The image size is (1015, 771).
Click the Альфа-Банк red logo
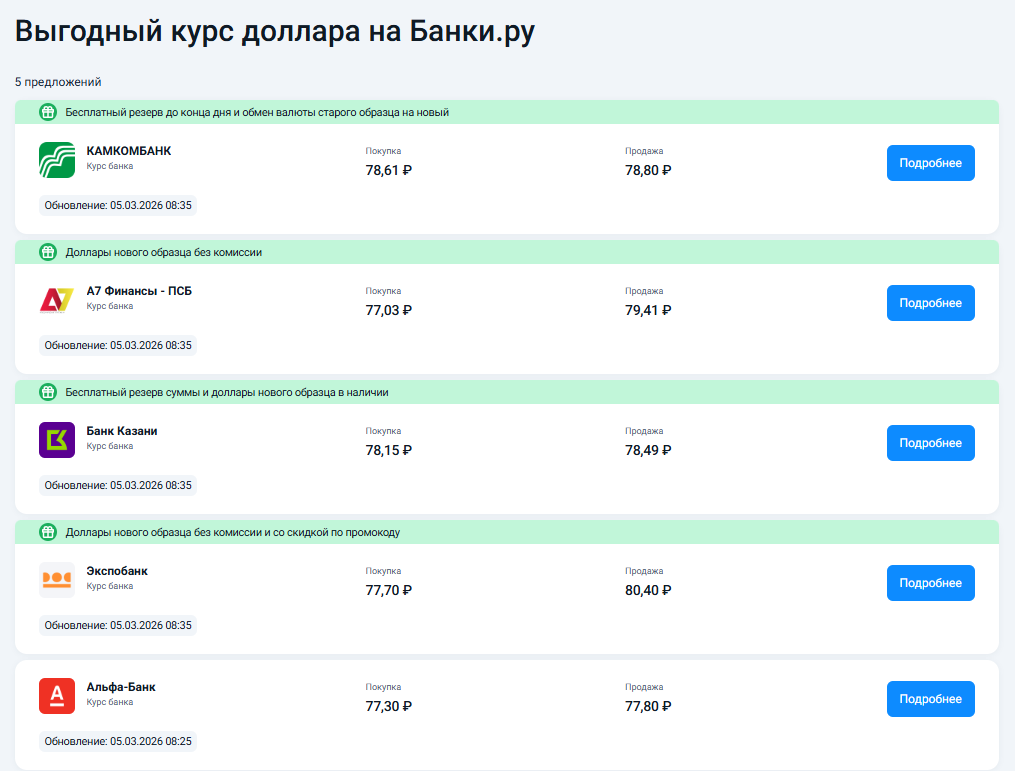(56, 696)
